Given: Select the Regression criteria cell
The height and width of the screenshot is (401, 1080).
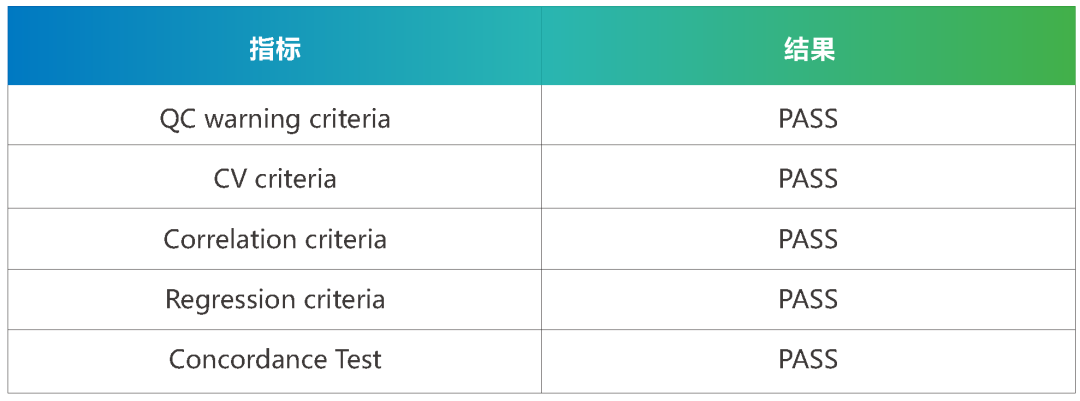Looking at the screenshot, I should [x=275, y=299].
